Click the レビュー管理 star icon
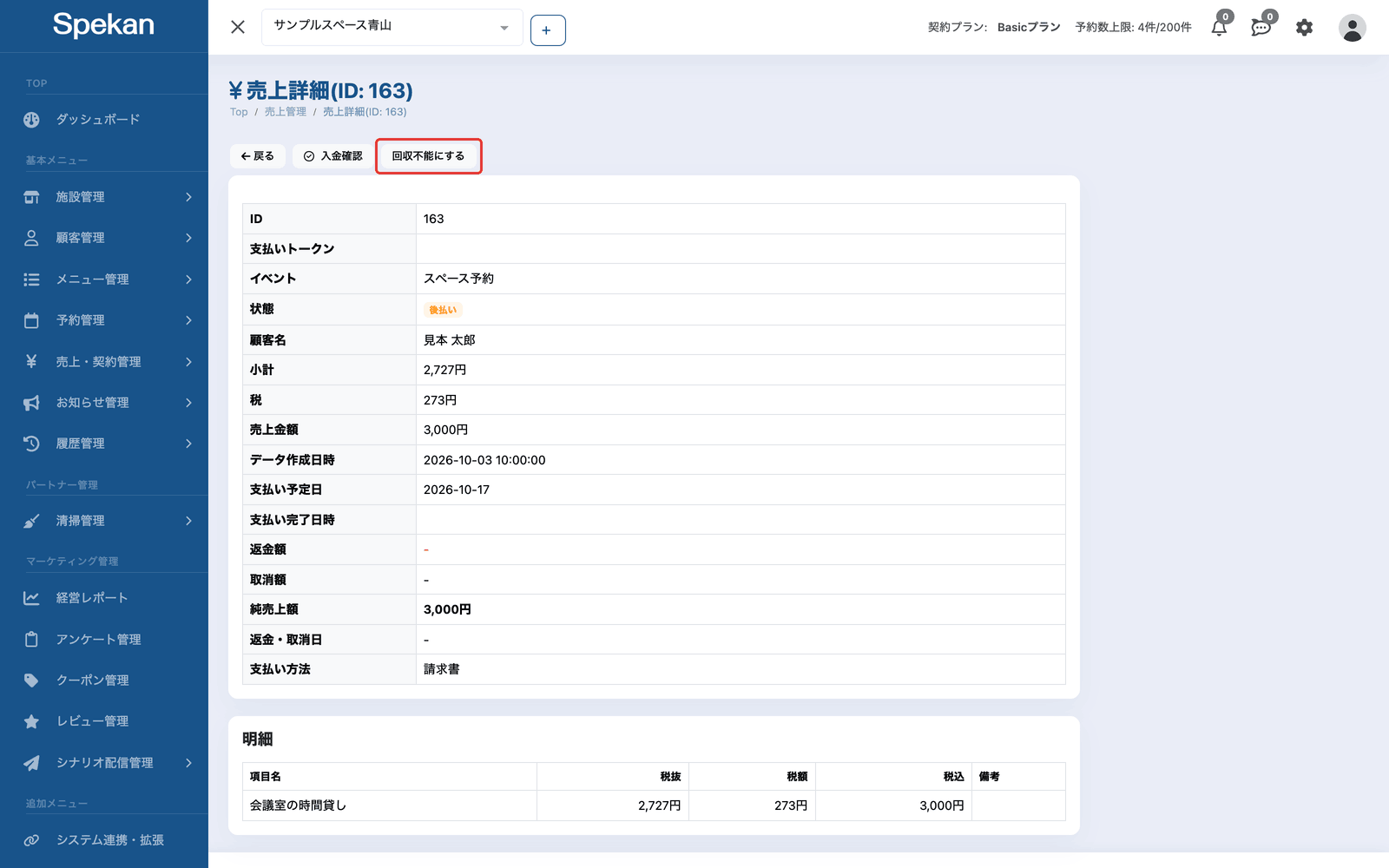Image resolution: width=1389 pixels, height=868 pixels. pos(31,721)
